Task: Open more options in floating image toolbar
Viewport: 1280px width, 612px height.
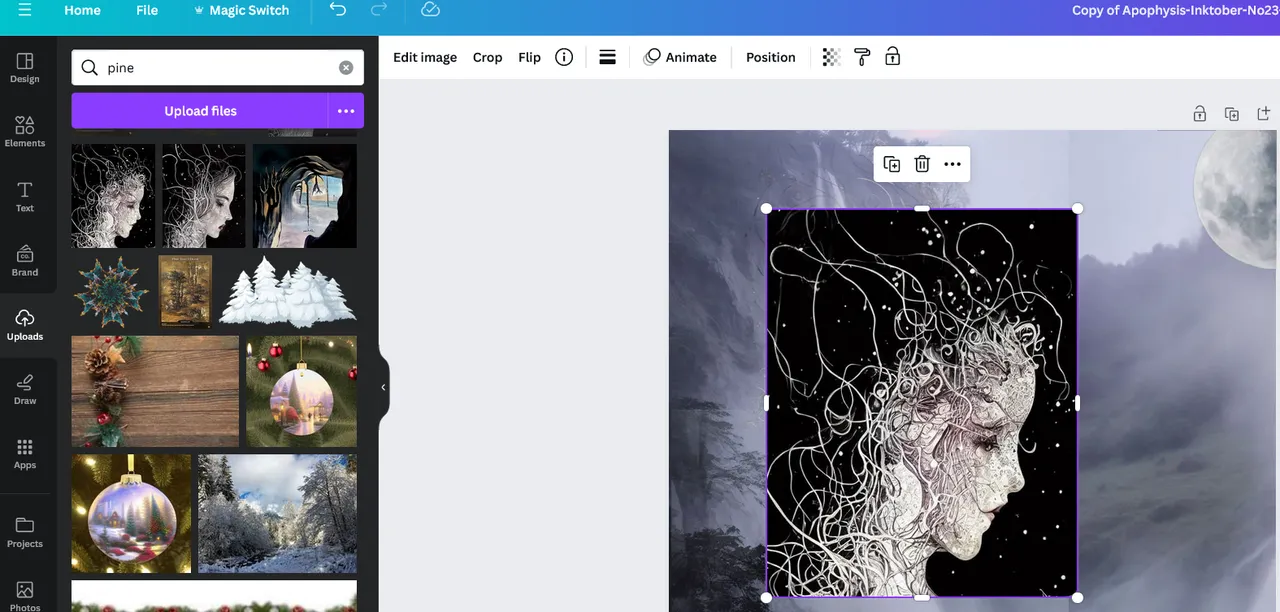Action: [953, 164]
